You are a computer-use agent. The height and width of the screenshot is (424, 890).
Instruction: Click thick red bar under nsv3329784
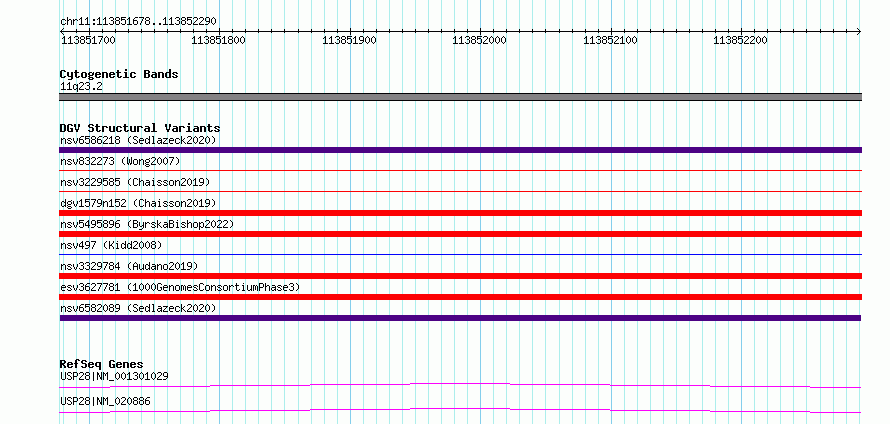coord(460,276)
